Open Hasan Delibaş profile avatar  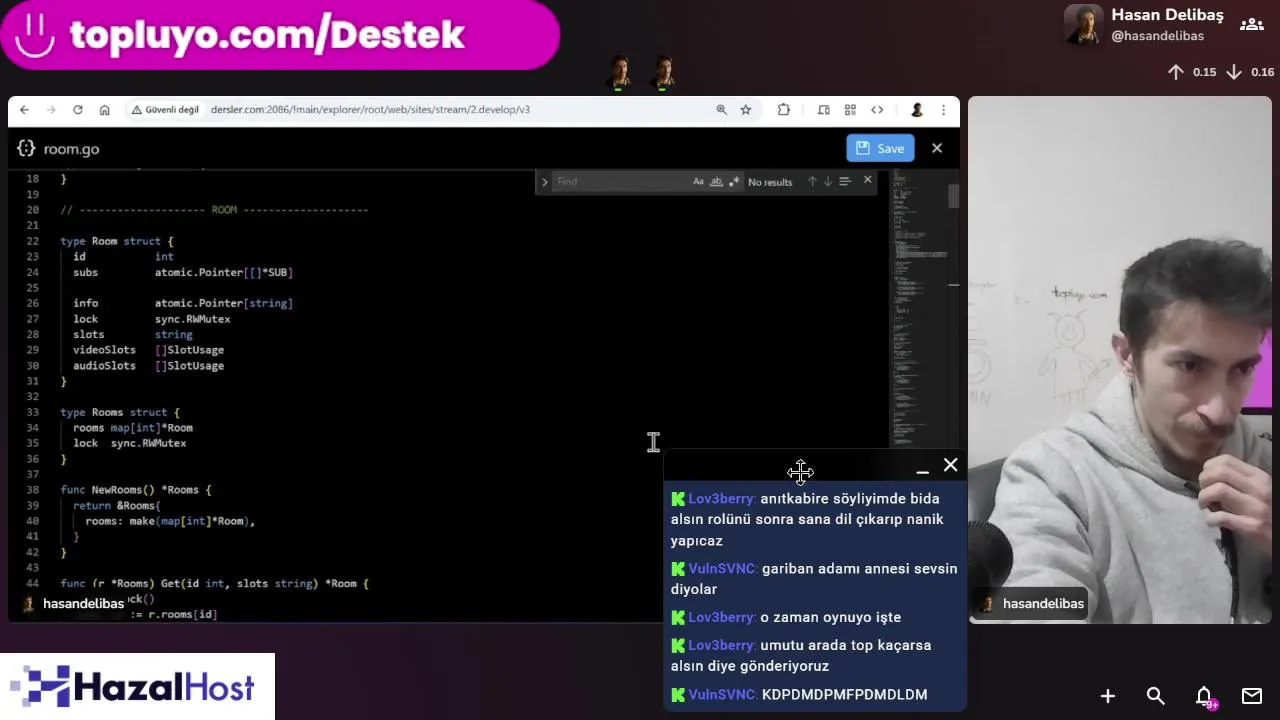point(1084,25)
